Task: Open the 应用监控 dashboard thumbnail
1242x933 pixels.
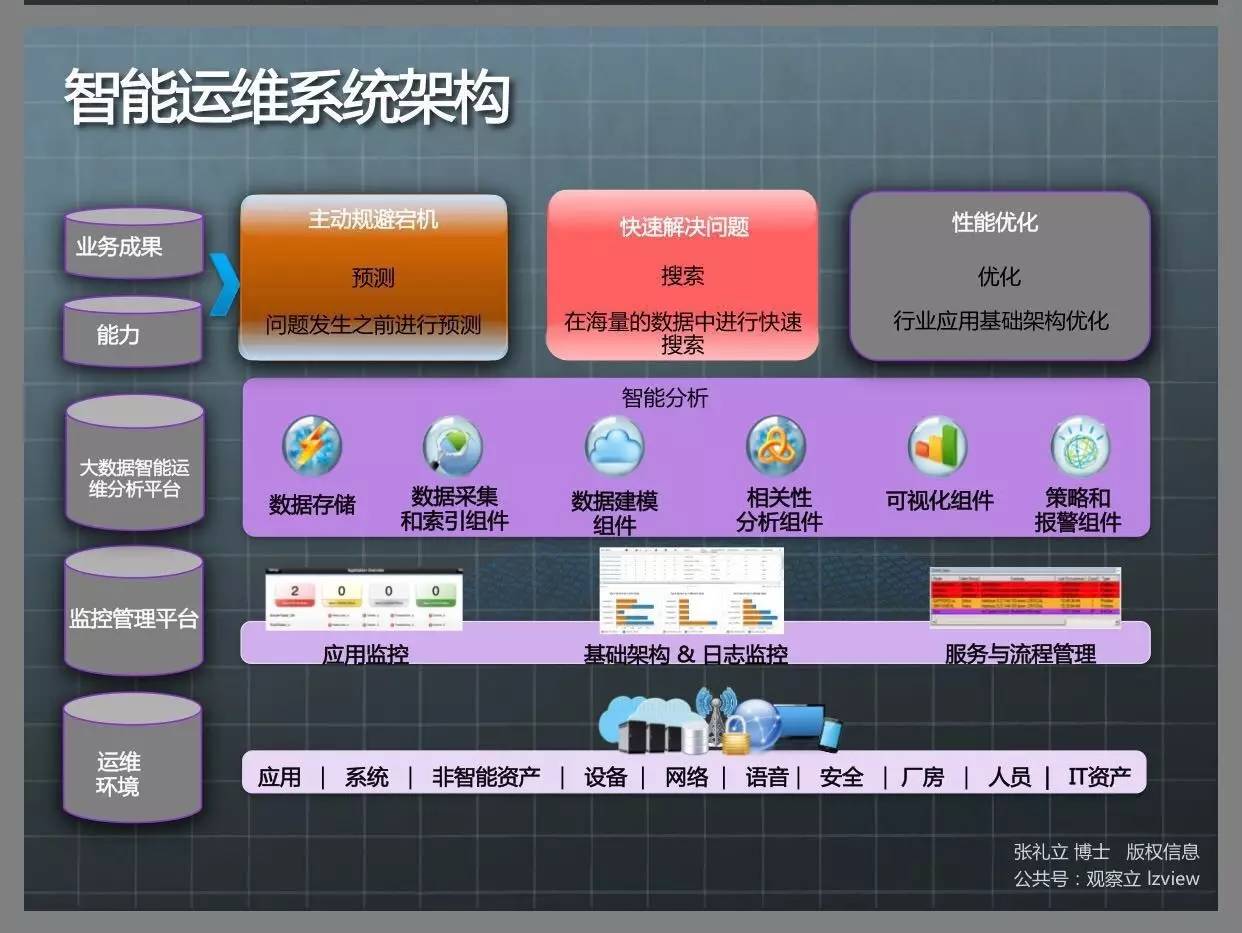Action: [363, 600]
